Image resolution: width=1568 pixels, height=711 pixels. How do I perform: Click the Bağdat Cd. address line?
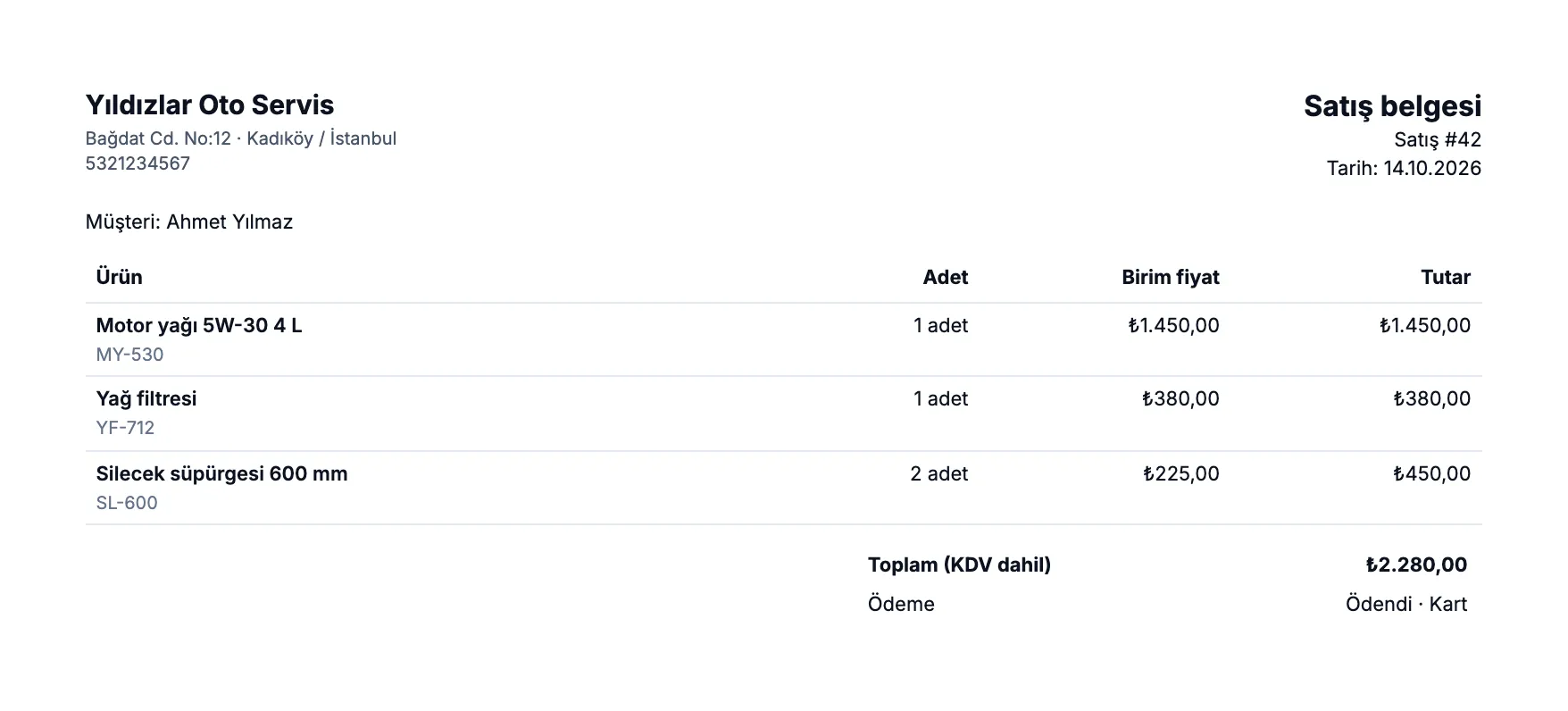[241, 138]
